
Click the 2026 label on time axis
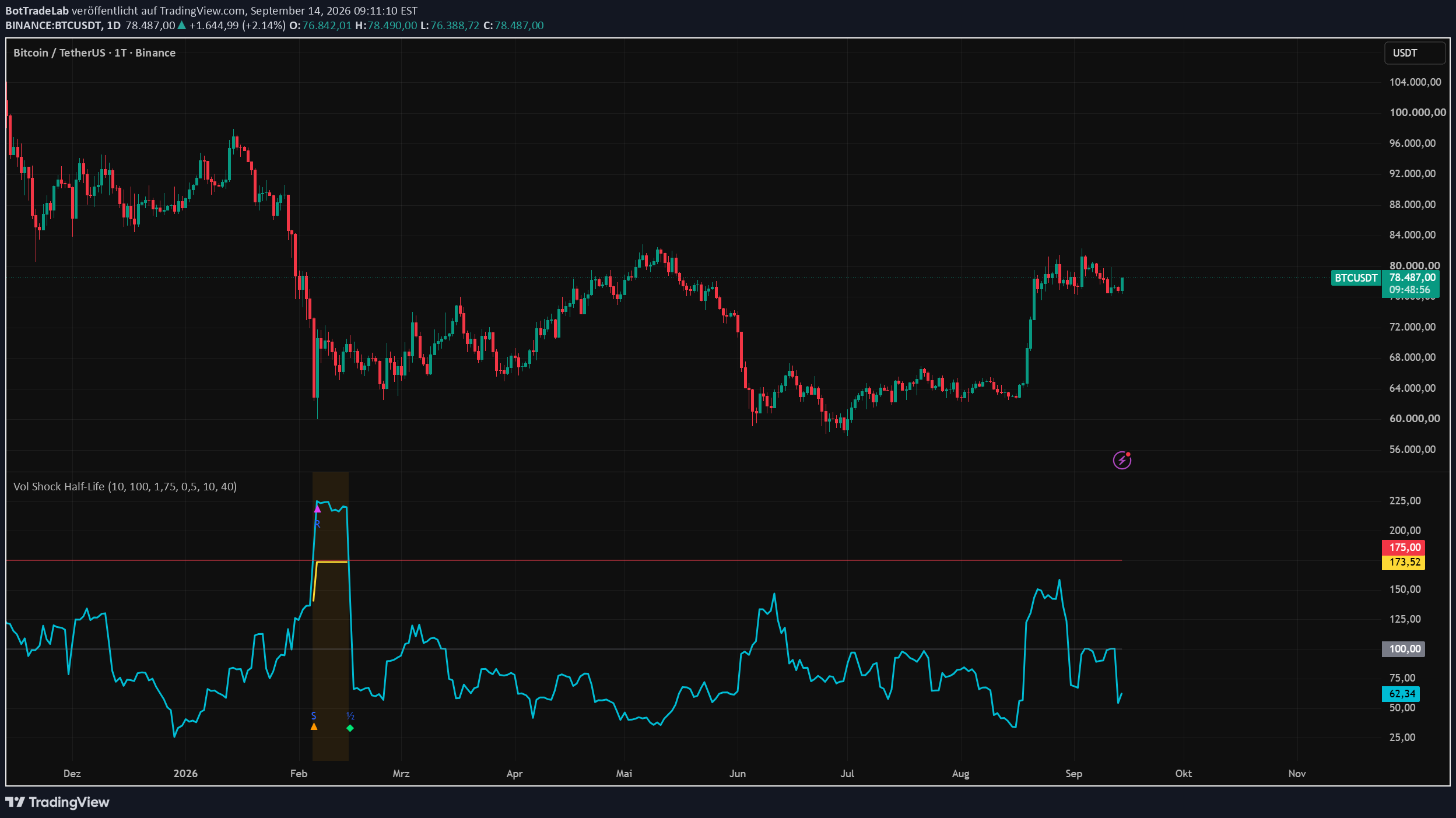tap(185, 773)
